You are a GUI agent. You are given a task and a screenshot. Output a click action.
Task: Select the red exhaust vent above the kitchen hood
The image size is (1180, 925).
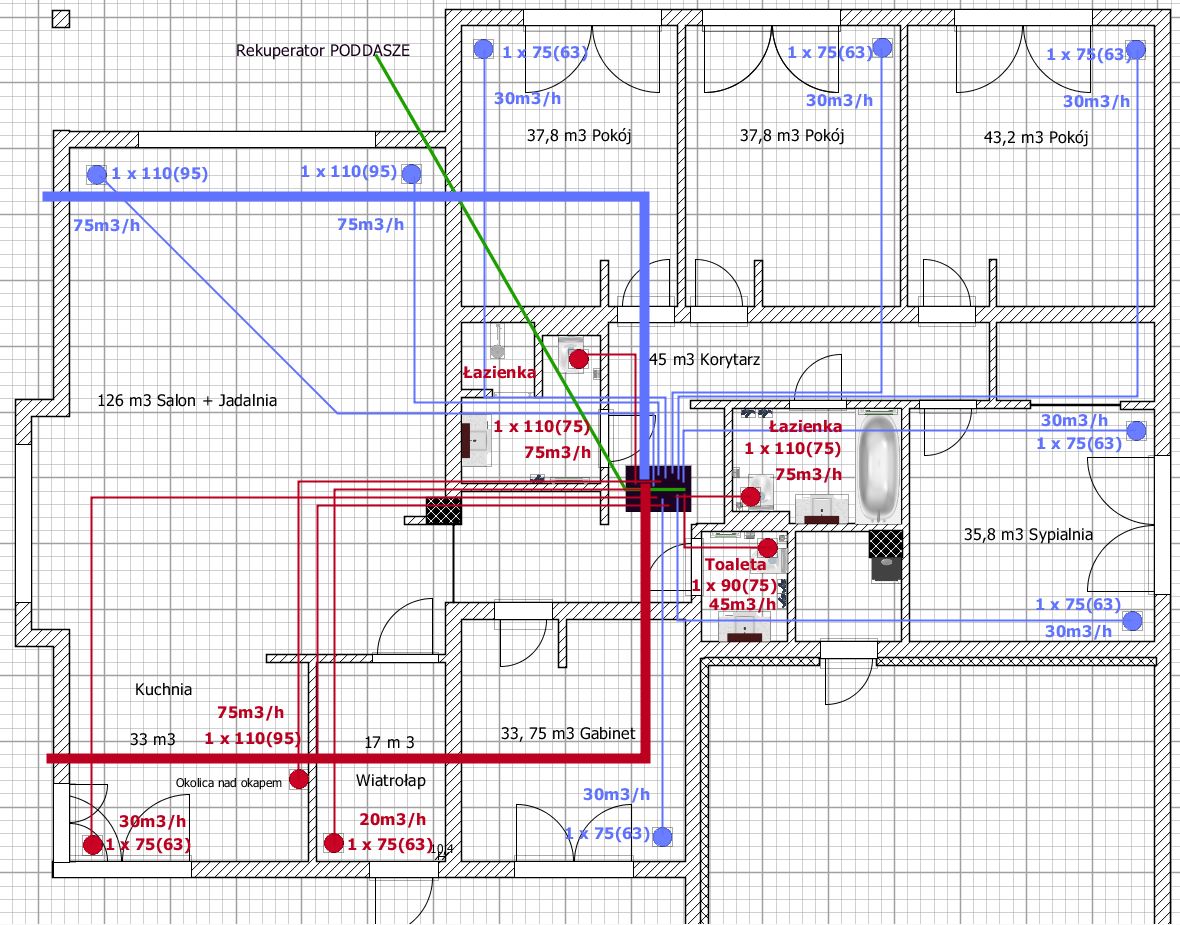[x=298, y=779]
